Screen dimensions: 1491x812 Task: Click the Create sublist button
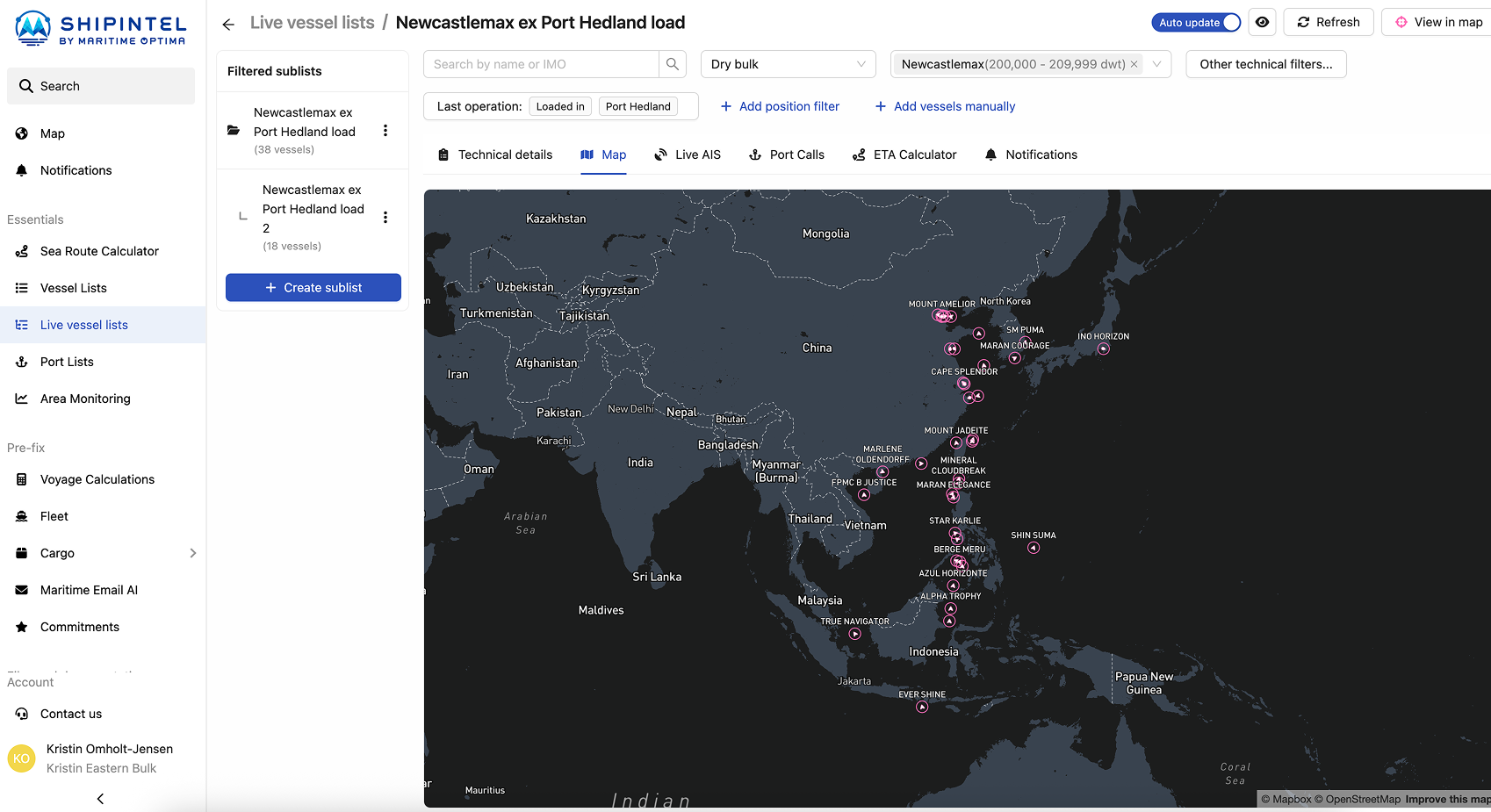click(x=313, y=288)
